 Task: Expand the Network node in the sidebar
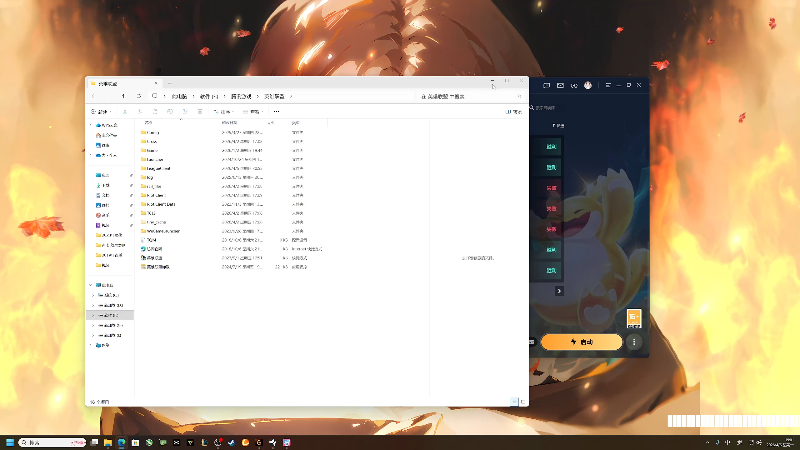click(x=91, y=345)
